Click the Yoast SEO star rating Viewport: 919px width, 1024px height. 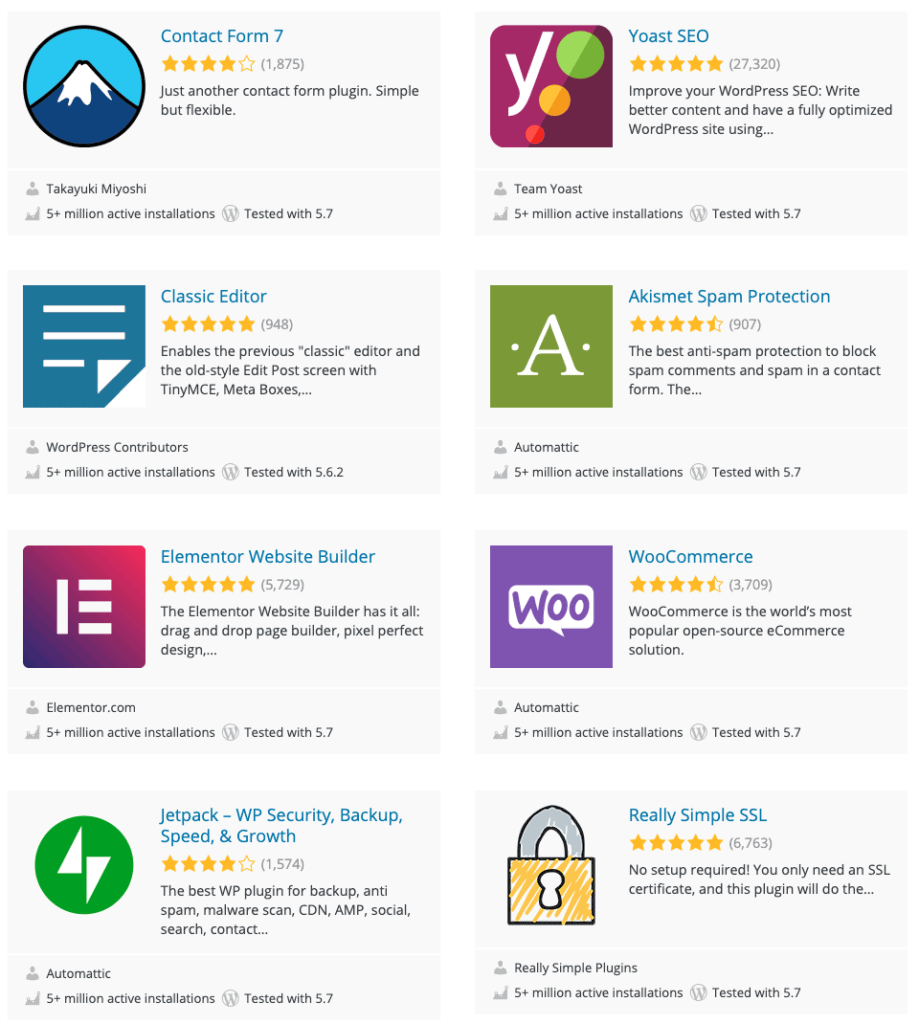click(676, 63)
